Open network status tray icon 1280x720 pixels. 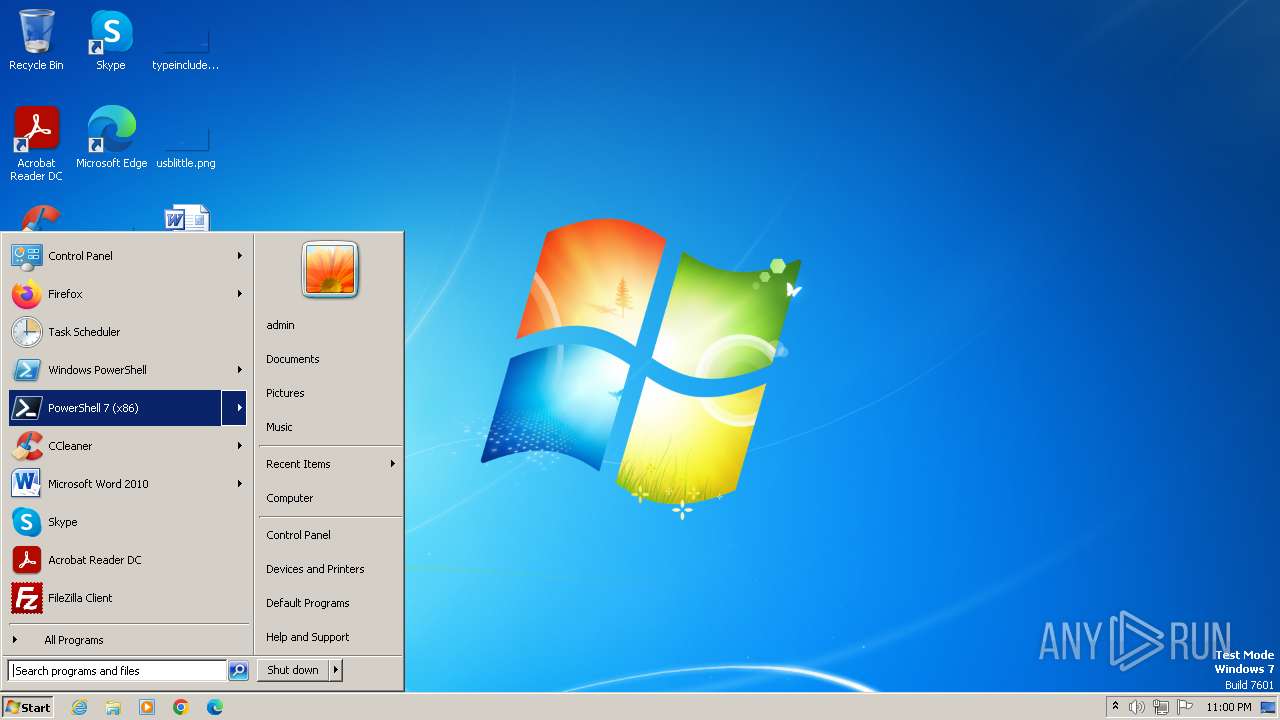pyautogui.click(x=1161, y=707)
